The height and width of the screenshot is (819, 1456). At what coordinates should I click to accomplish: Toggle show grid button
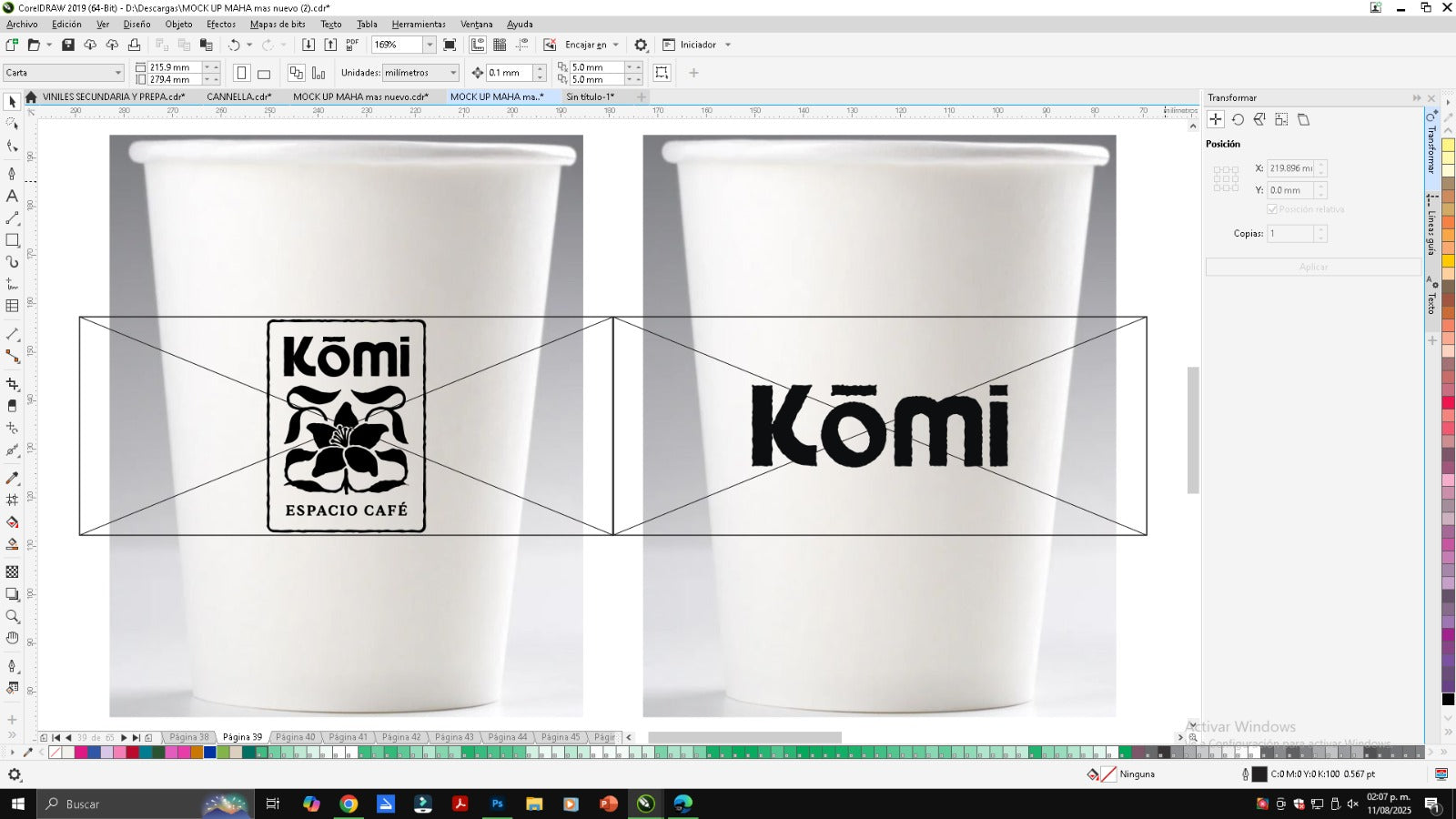tap(500, 45)
